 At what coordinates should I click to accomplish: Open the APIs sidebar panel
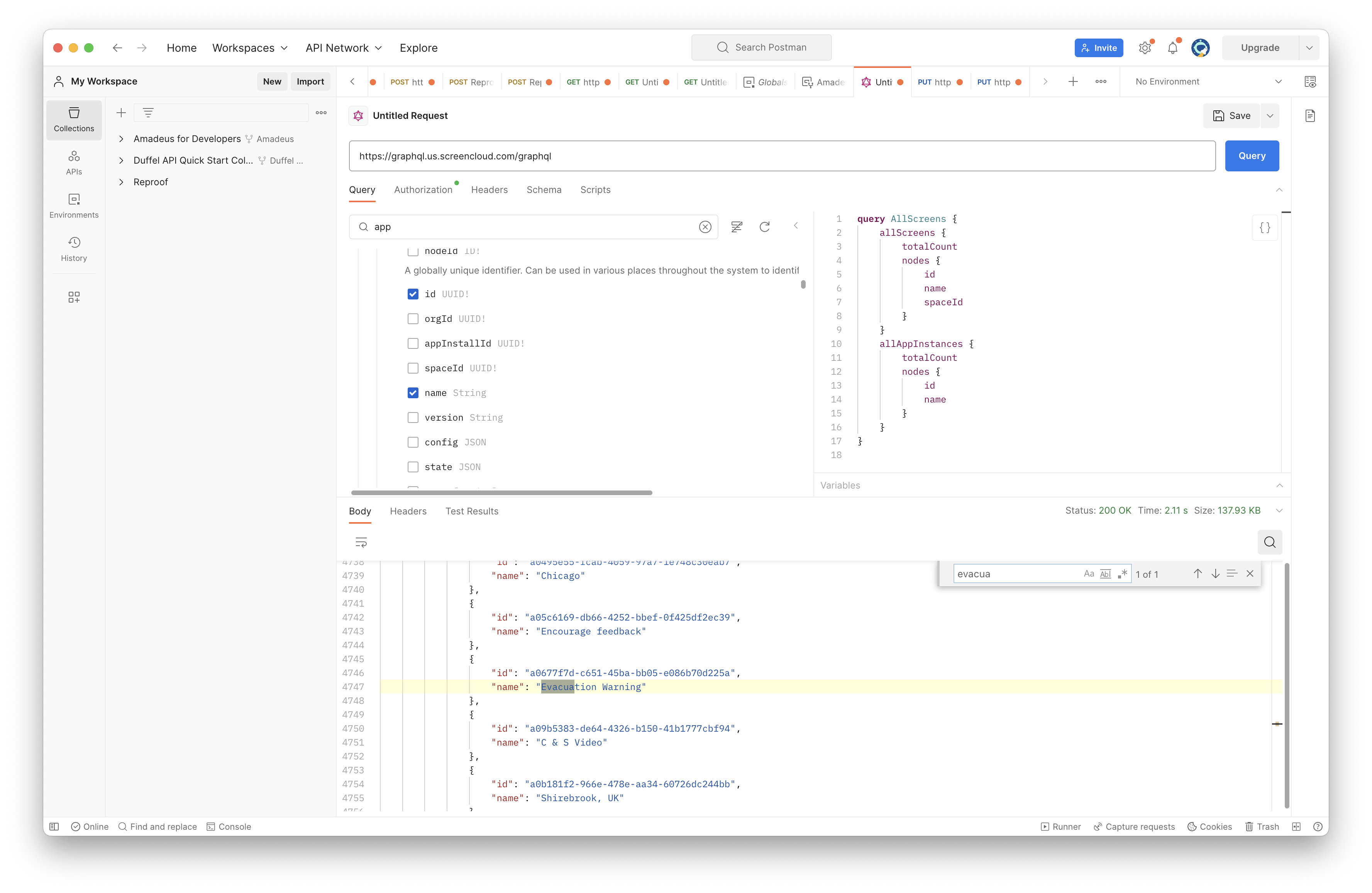(74, 163)
